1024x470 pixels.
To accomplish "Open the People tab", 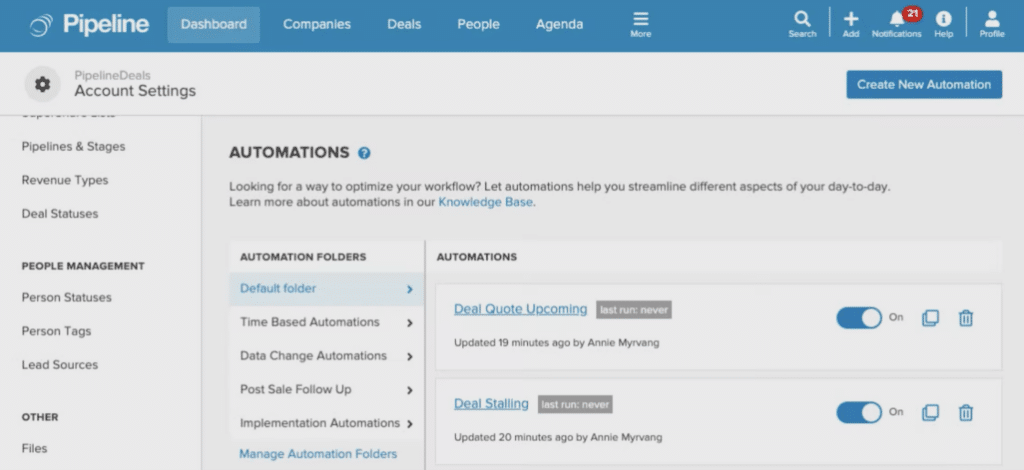I will [478, 25].
